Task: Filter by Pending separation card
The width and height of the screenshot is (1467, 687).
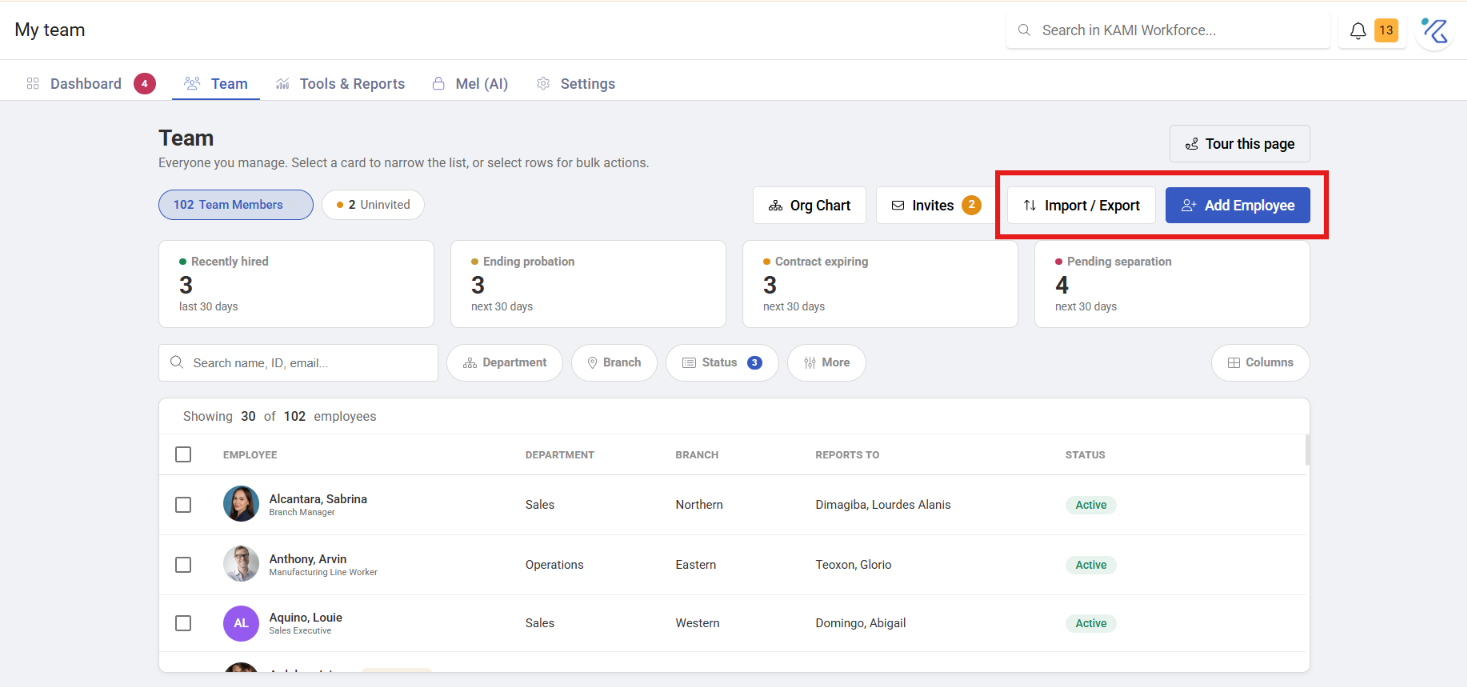Action: tap(1172, 284)
